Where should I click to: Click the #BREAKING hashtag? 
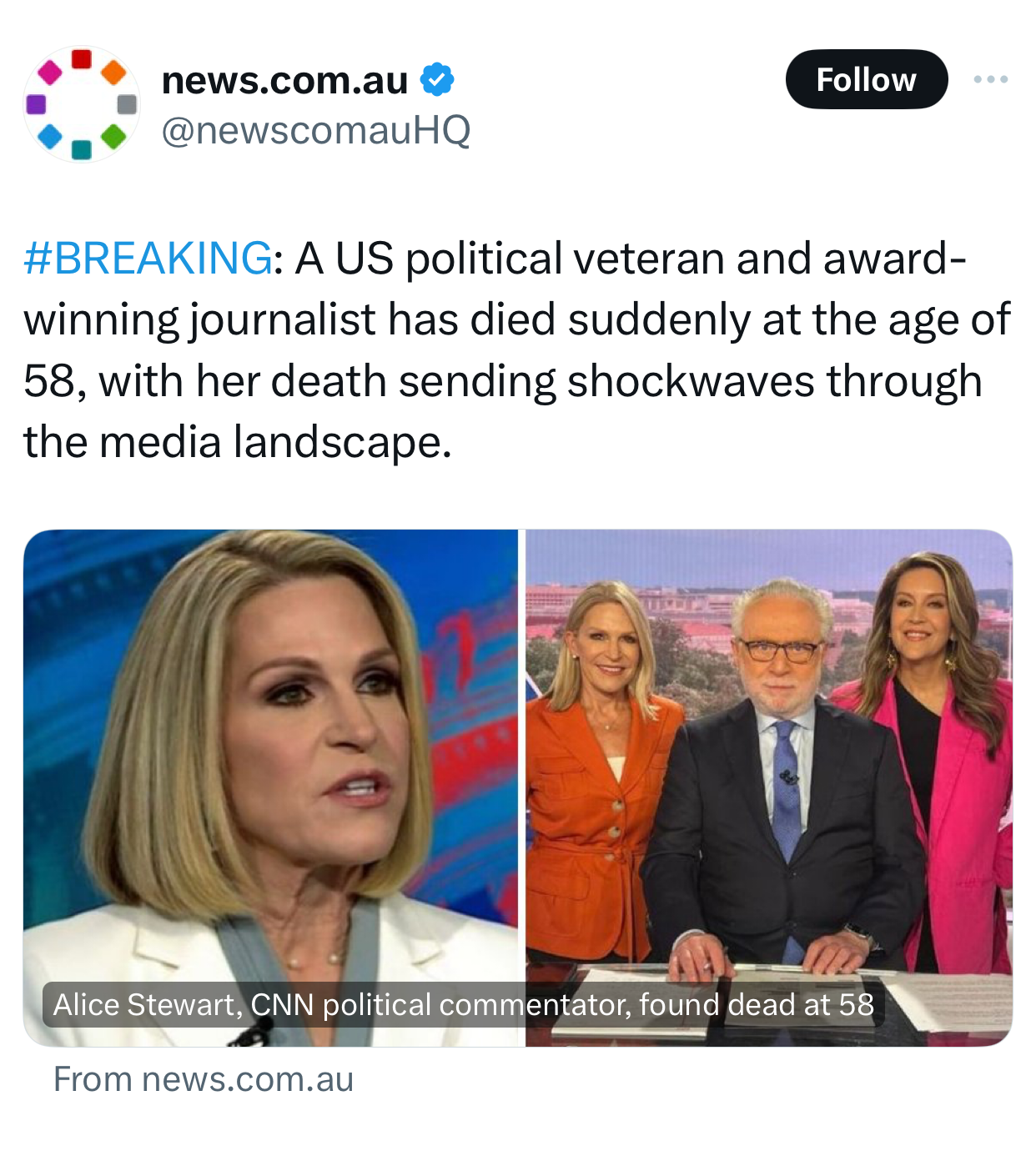(x=148, y=258)
